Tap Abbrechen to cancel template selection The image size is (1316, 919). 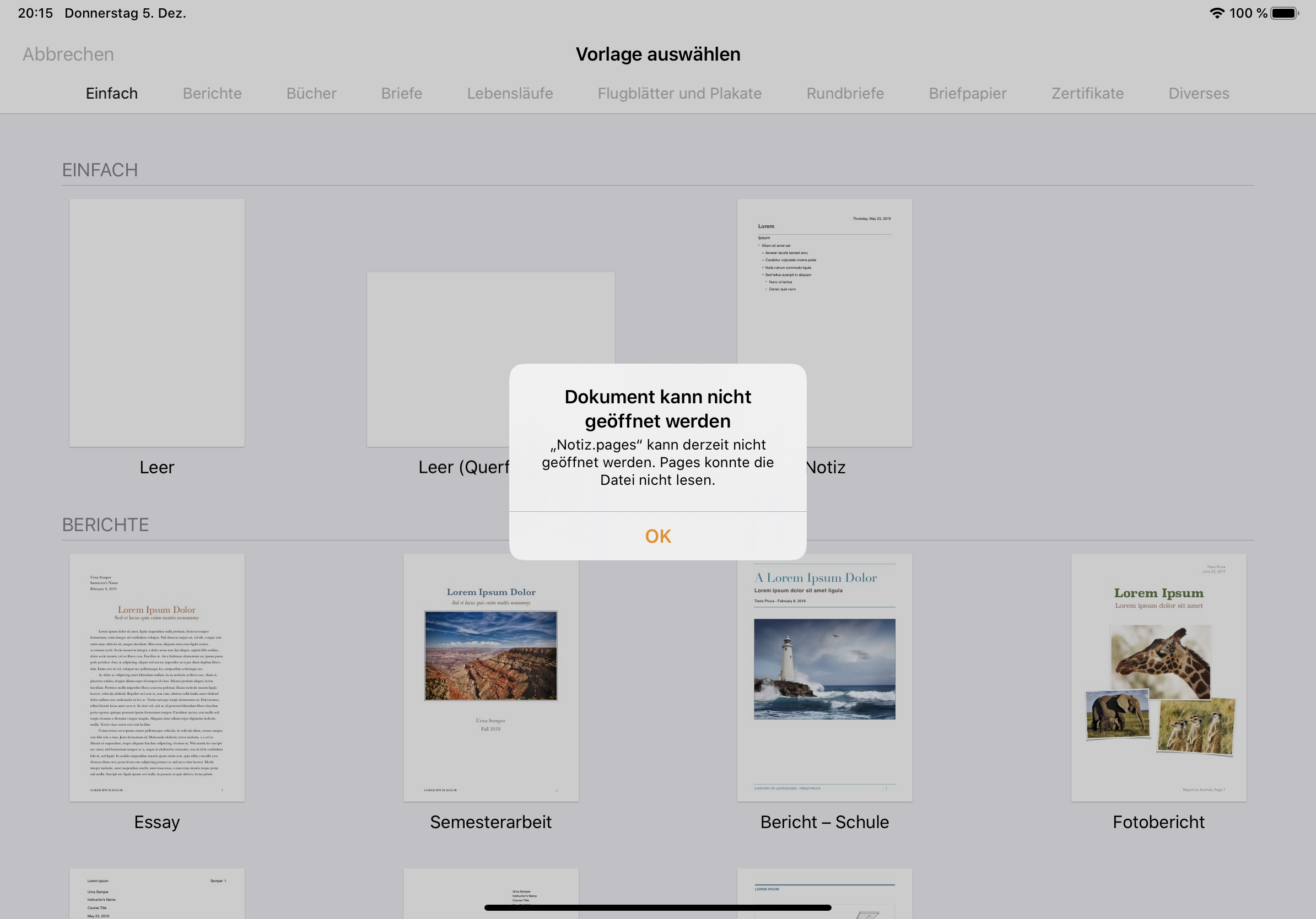[68, 54]
